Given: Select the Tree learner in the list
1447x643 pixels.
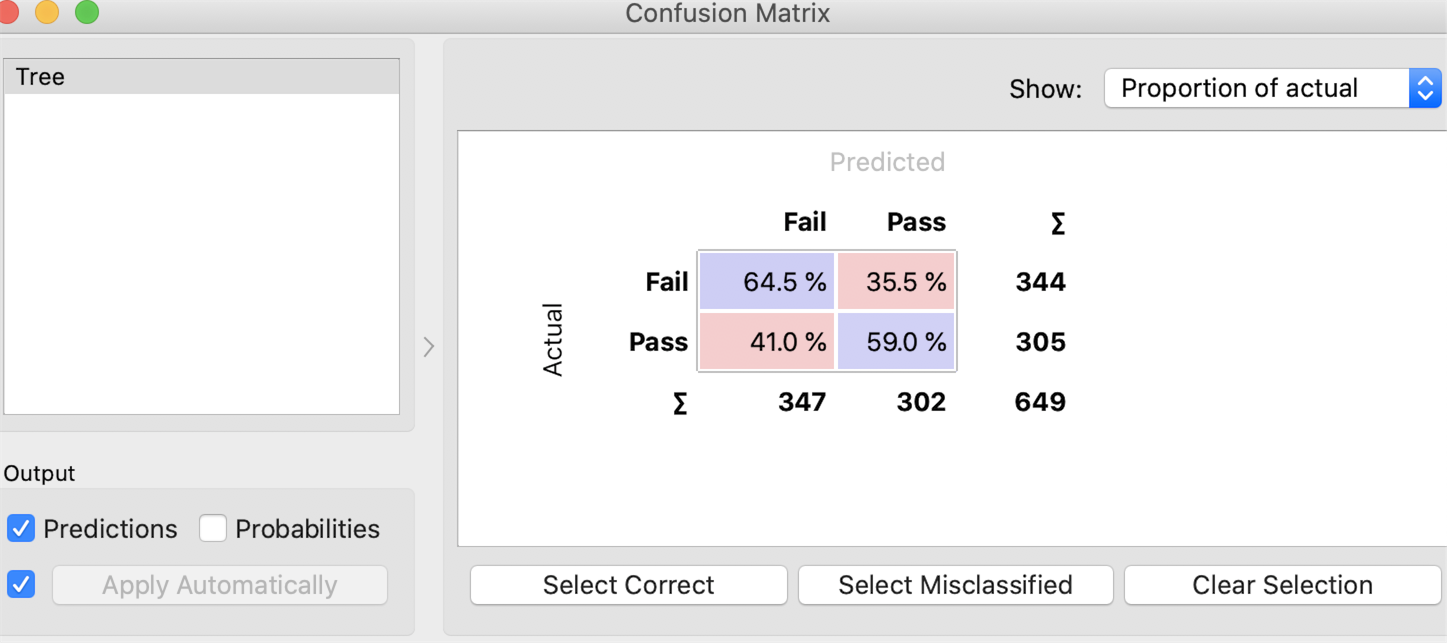Looking at the screenshot, I should coord(200,77).
